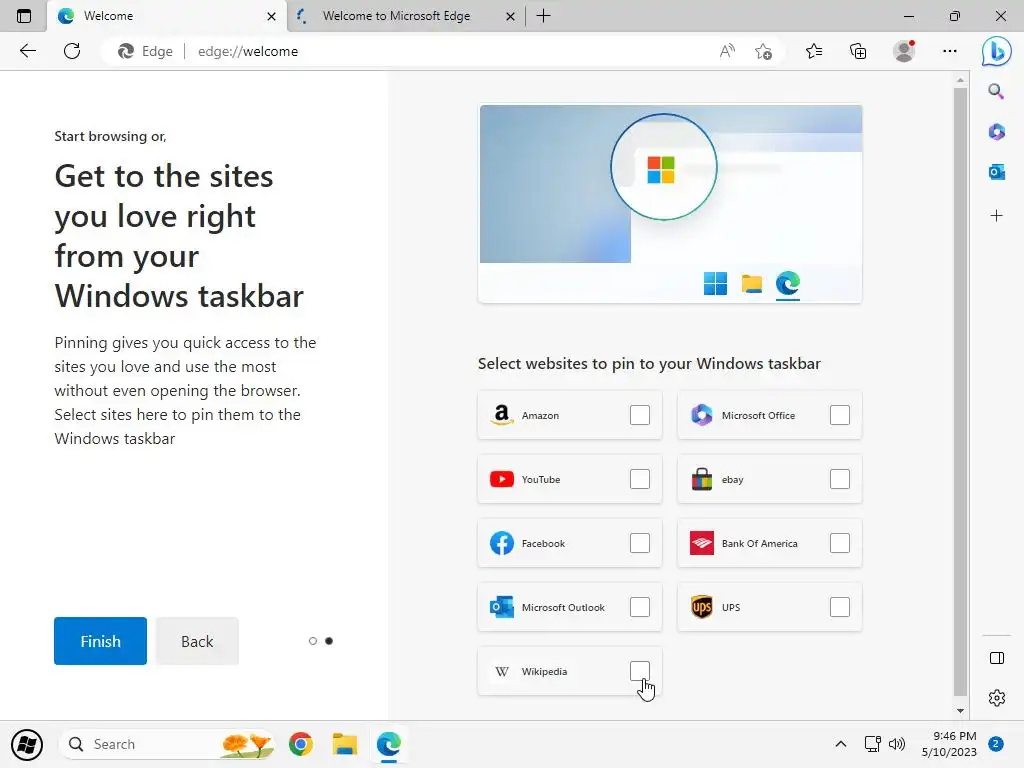Viewport: 1024px width, 768px height.
Task: Check the ebay checkbox
Action: [x=840, y=479]
